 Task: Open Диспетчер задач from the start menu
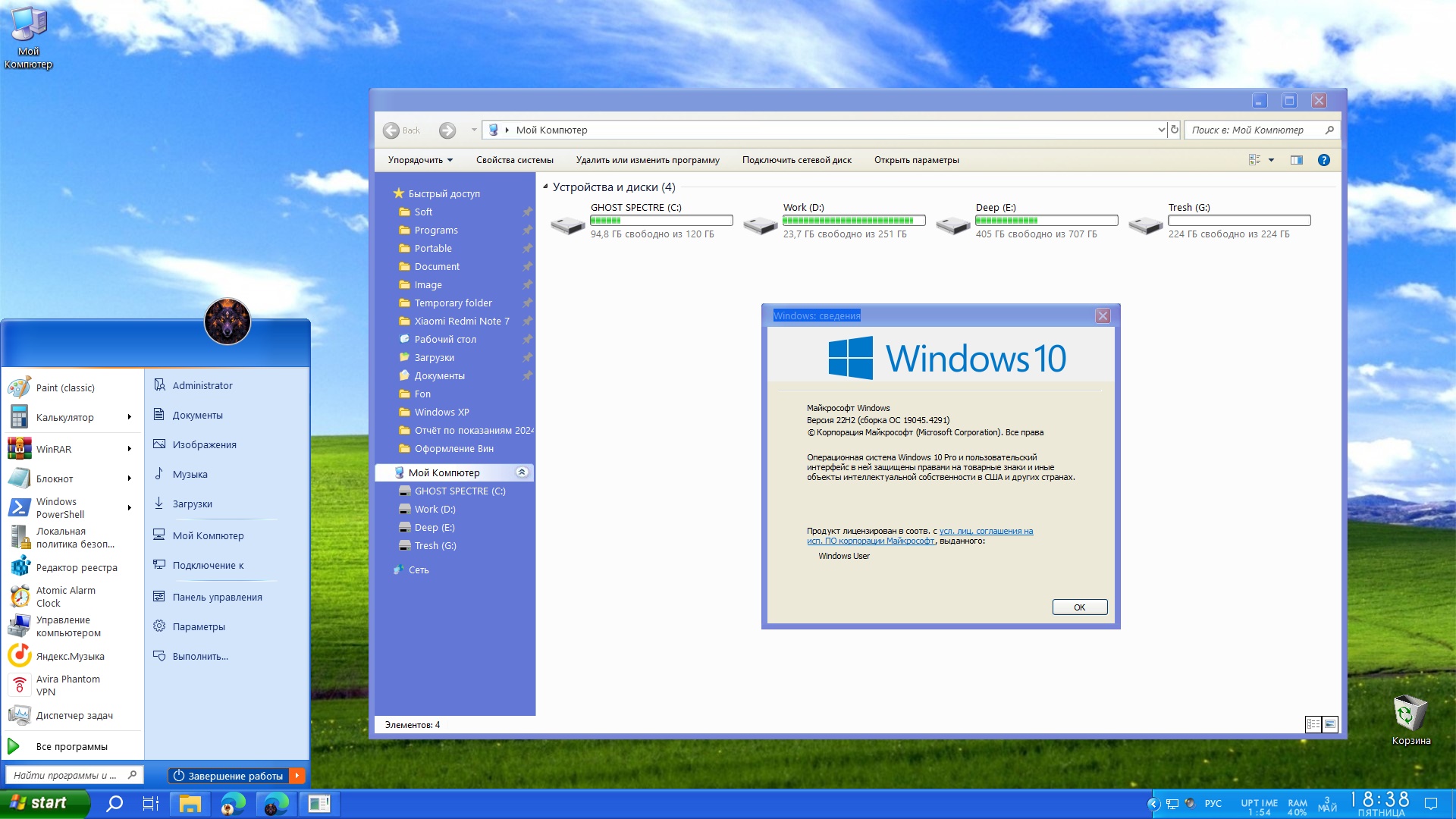coord(72,715)
